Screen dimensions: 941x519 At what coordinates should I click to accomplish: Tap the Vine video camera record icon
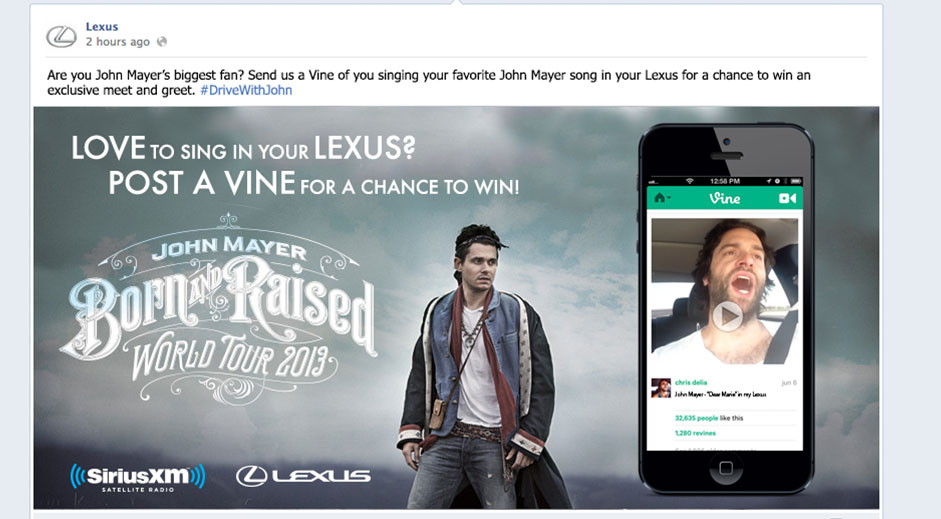(x=787, y=198)
